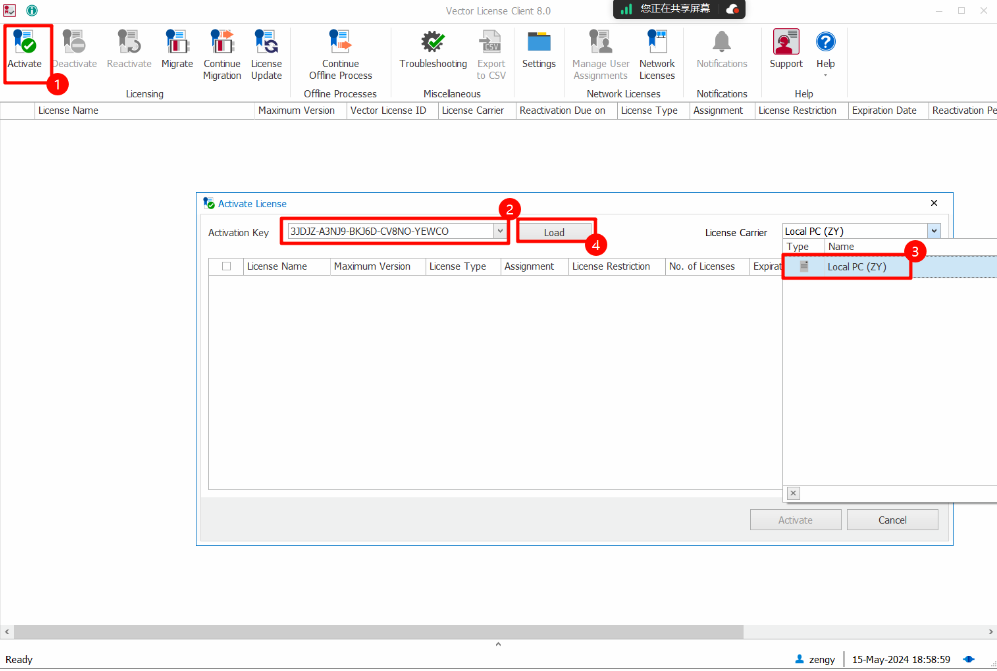Image resolution: width=997 pixels, height=671 pixels.
Task: Click the Ready status text
Action: coord(19,660)
